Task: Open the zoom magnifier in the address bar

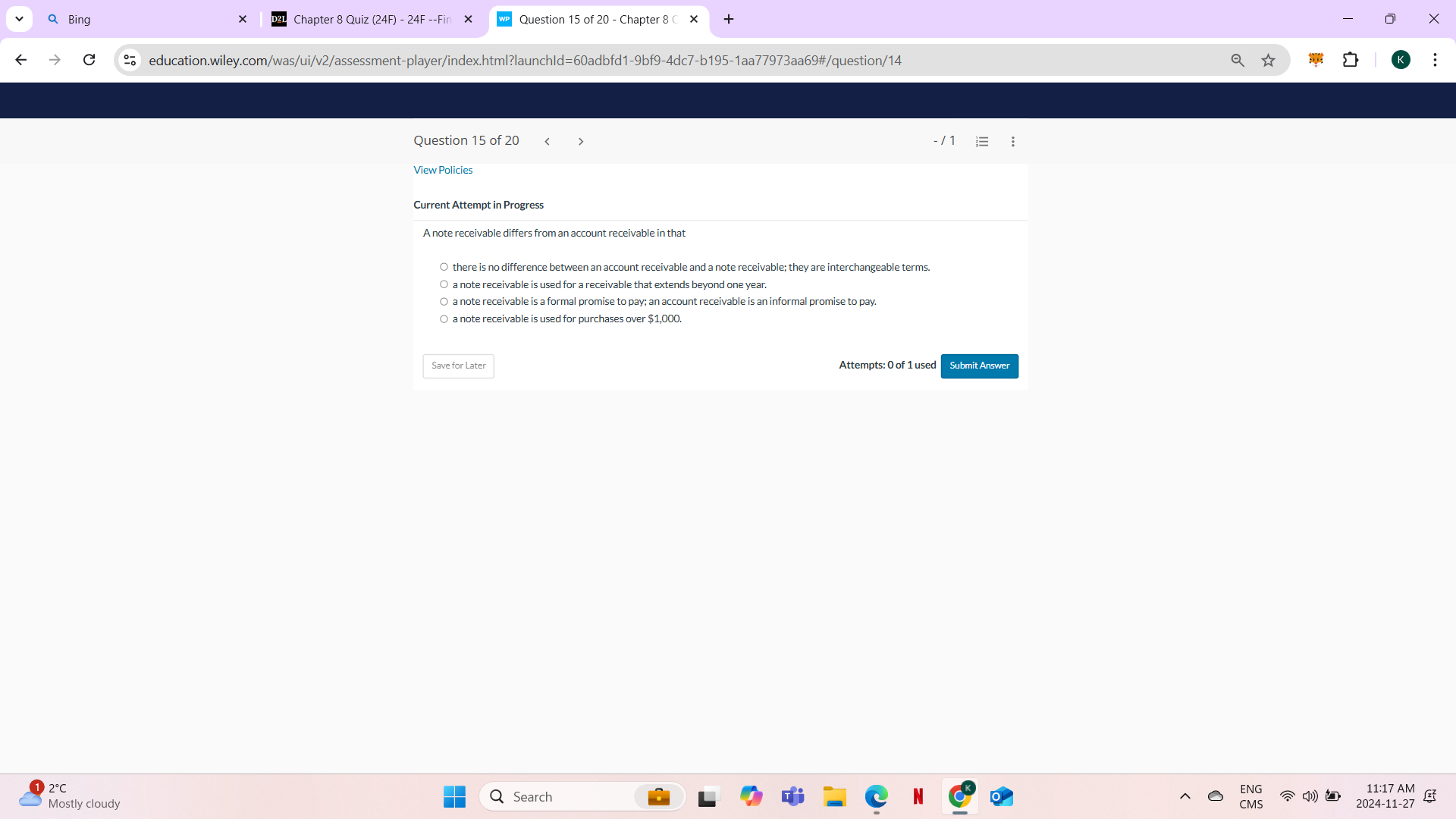Action: click(1238, 60)
